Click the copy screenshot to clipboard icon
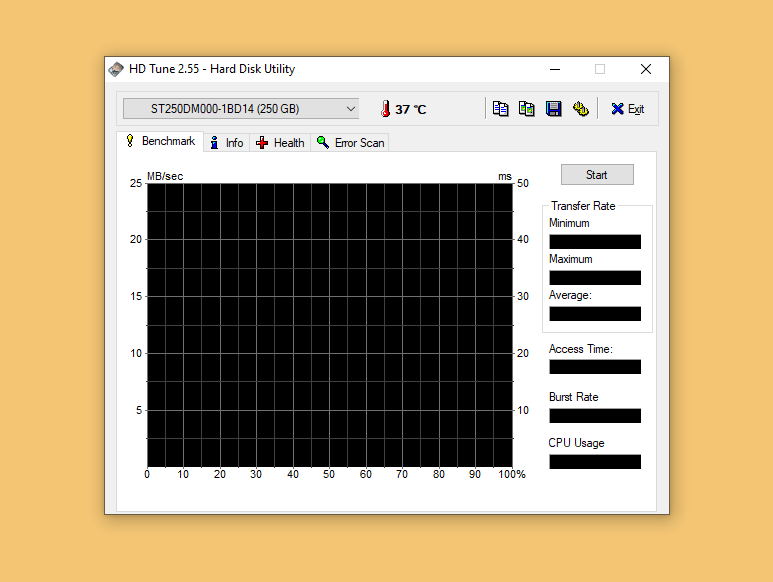The width and height of the screenshot is (773, 582). click(x=527, y=109)
